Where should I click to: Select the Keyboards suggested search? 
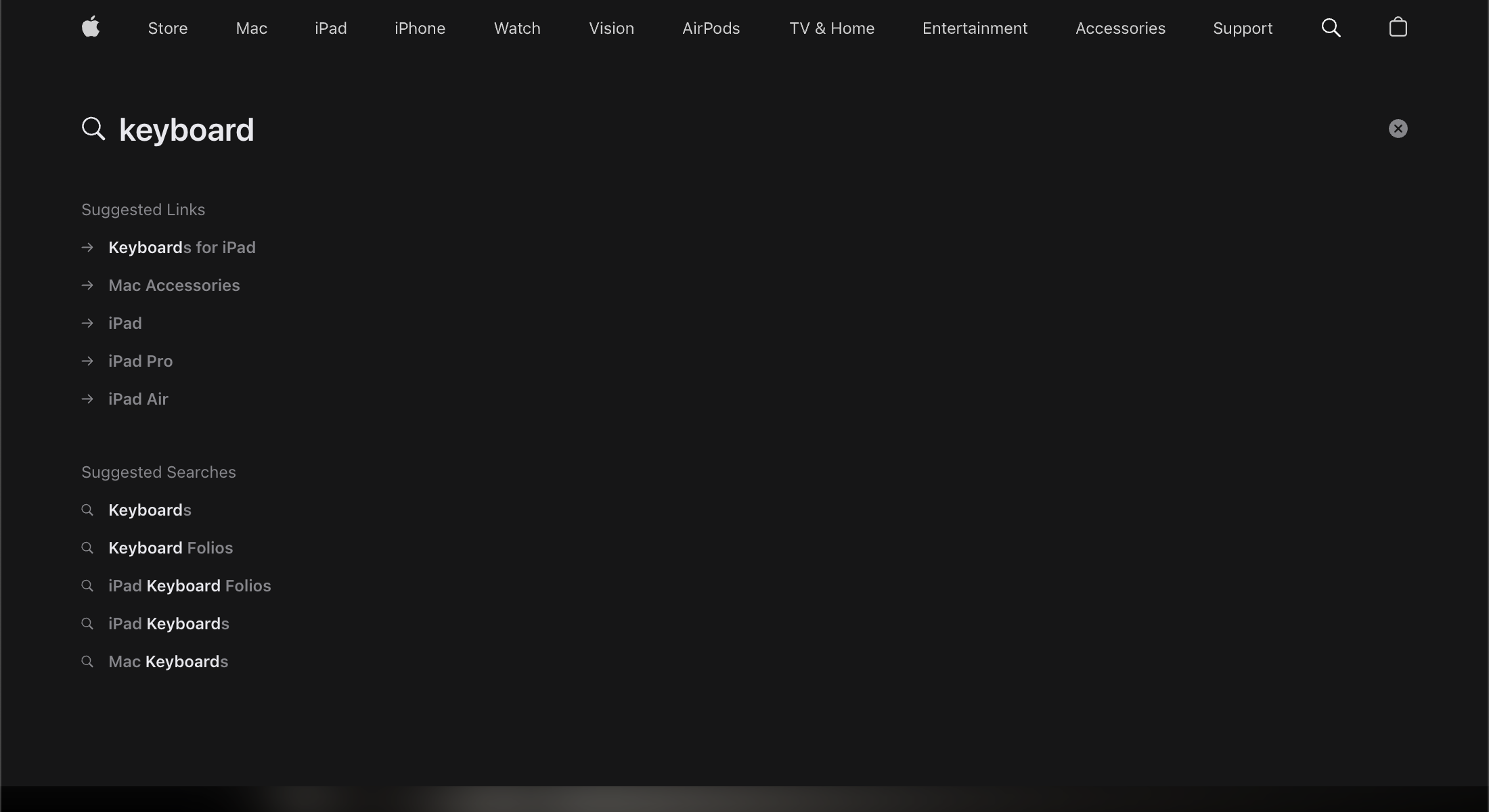click(149, 510)
